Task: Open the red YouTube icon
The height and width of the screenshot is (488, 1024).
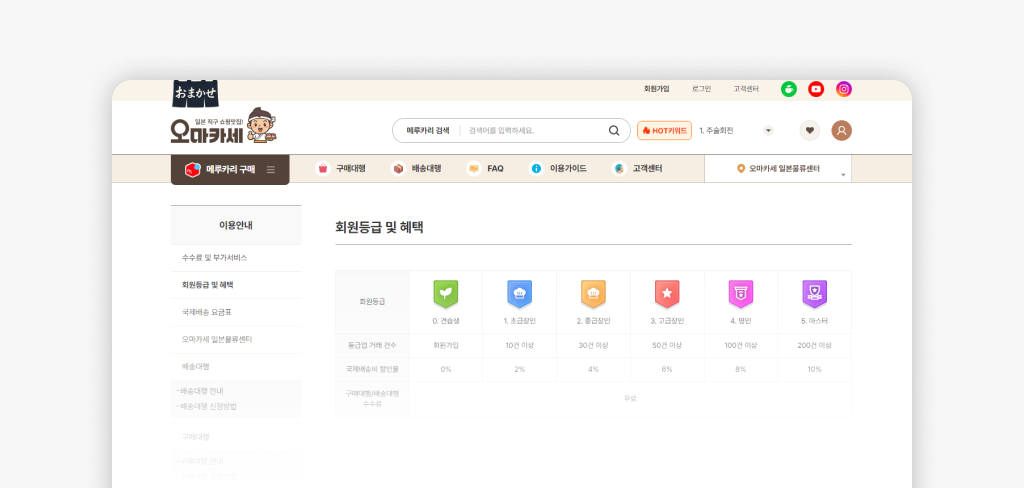Action: pyautogui.click(x=816, y=89)
